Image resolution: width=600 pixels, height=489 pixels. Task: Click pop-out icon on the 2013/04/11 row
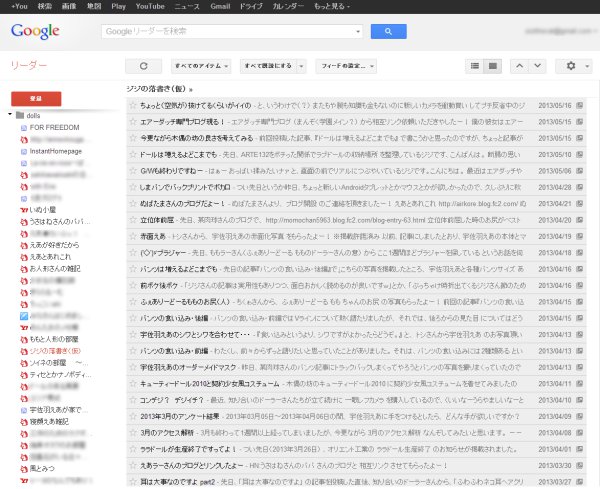(579, 384)
